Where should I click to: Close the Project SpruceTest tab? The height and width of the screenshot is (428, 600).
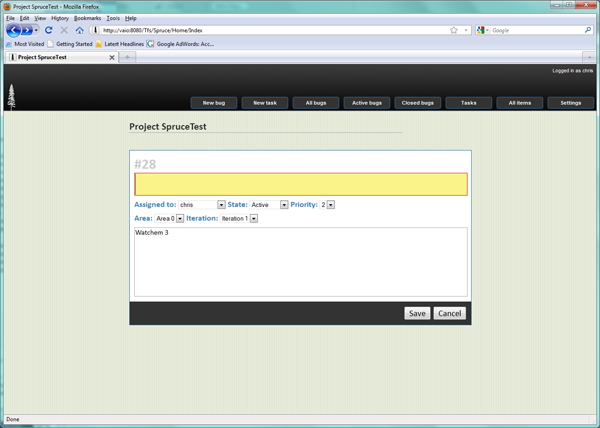[112, 57]
